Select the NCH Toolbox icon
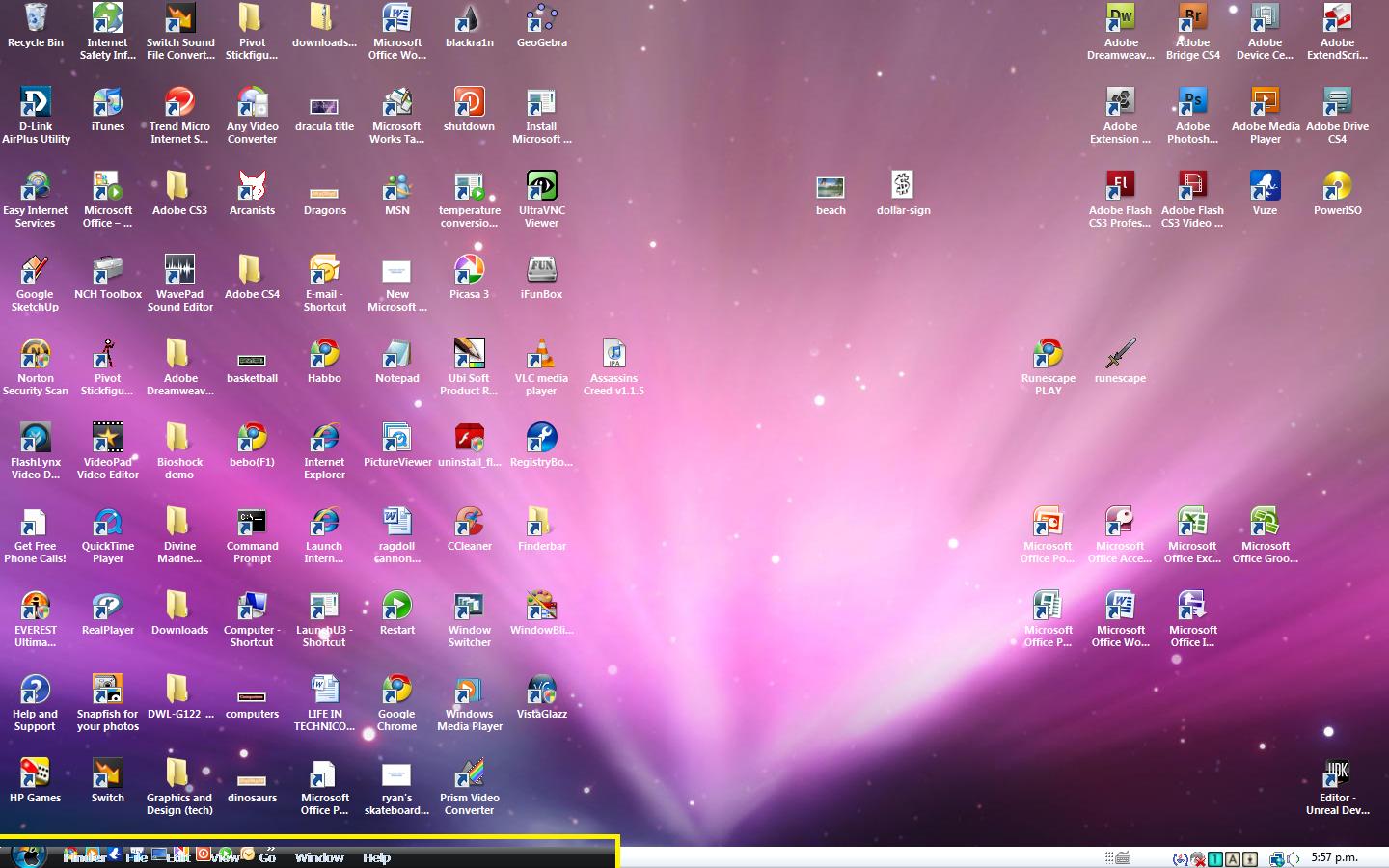Viewport: 1389px width, 868px height. (108, 278)
